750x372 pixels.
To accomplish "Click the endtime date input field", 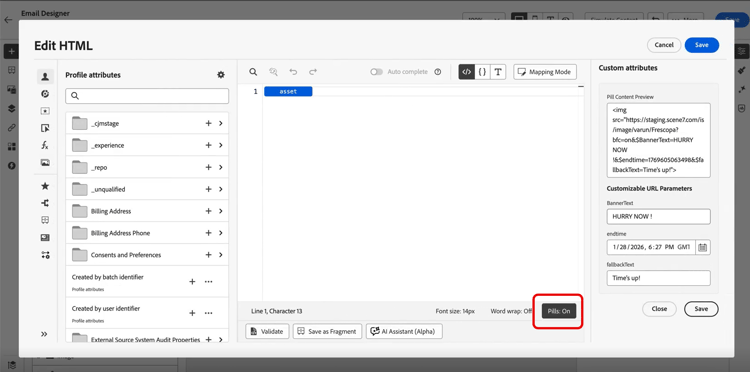I will tap(651, 247).
